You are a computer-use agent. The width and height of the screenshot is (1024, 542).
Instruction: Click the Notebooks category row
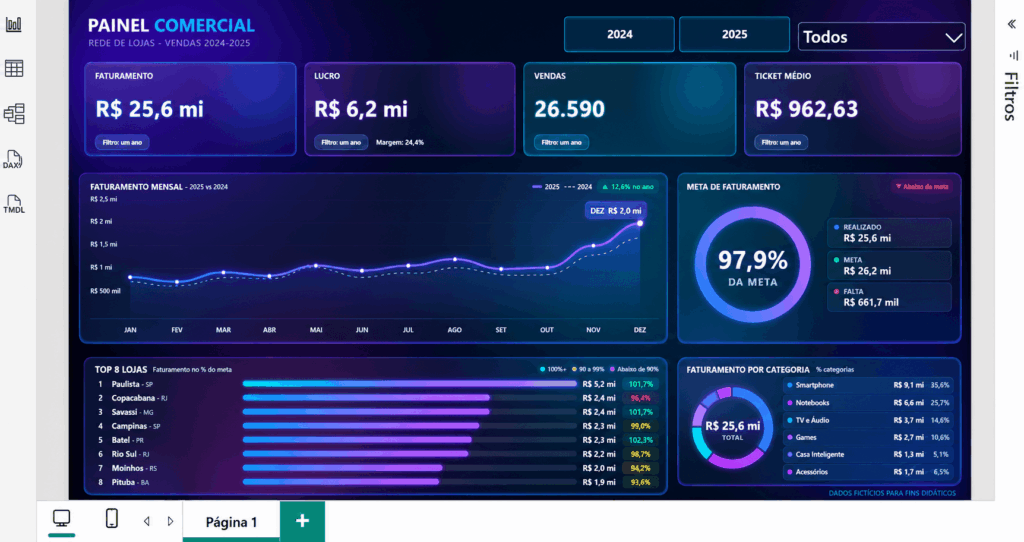pos(868,403)
